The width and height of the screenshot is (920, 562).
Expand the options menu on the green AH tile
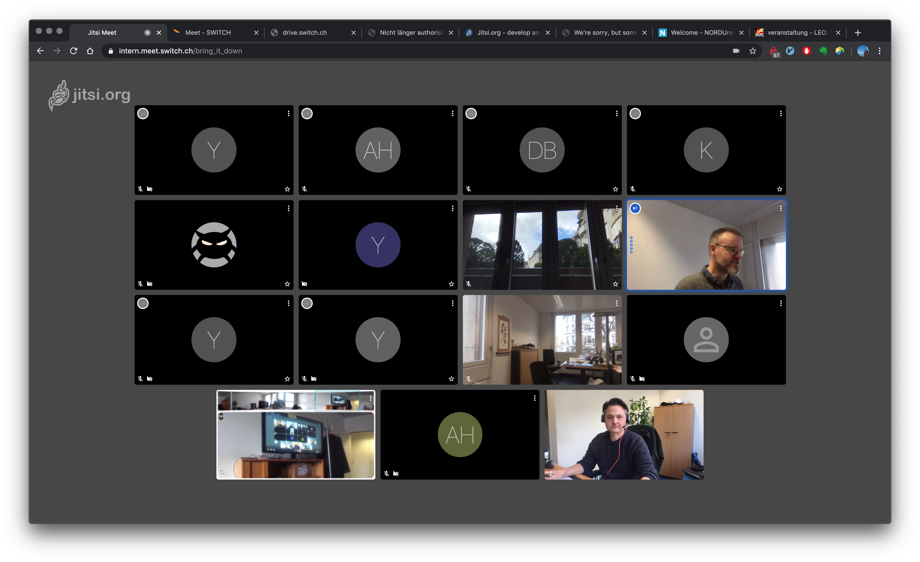coord(535,398)
